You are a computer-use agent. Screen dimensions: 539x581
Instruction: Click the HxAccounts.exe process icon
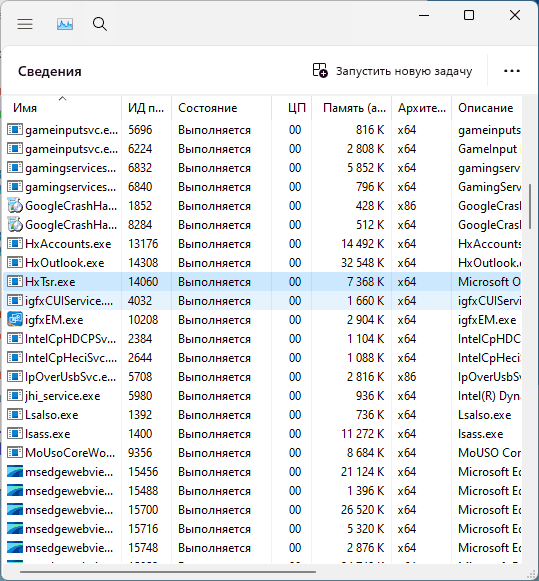click(x=15, y=243)
